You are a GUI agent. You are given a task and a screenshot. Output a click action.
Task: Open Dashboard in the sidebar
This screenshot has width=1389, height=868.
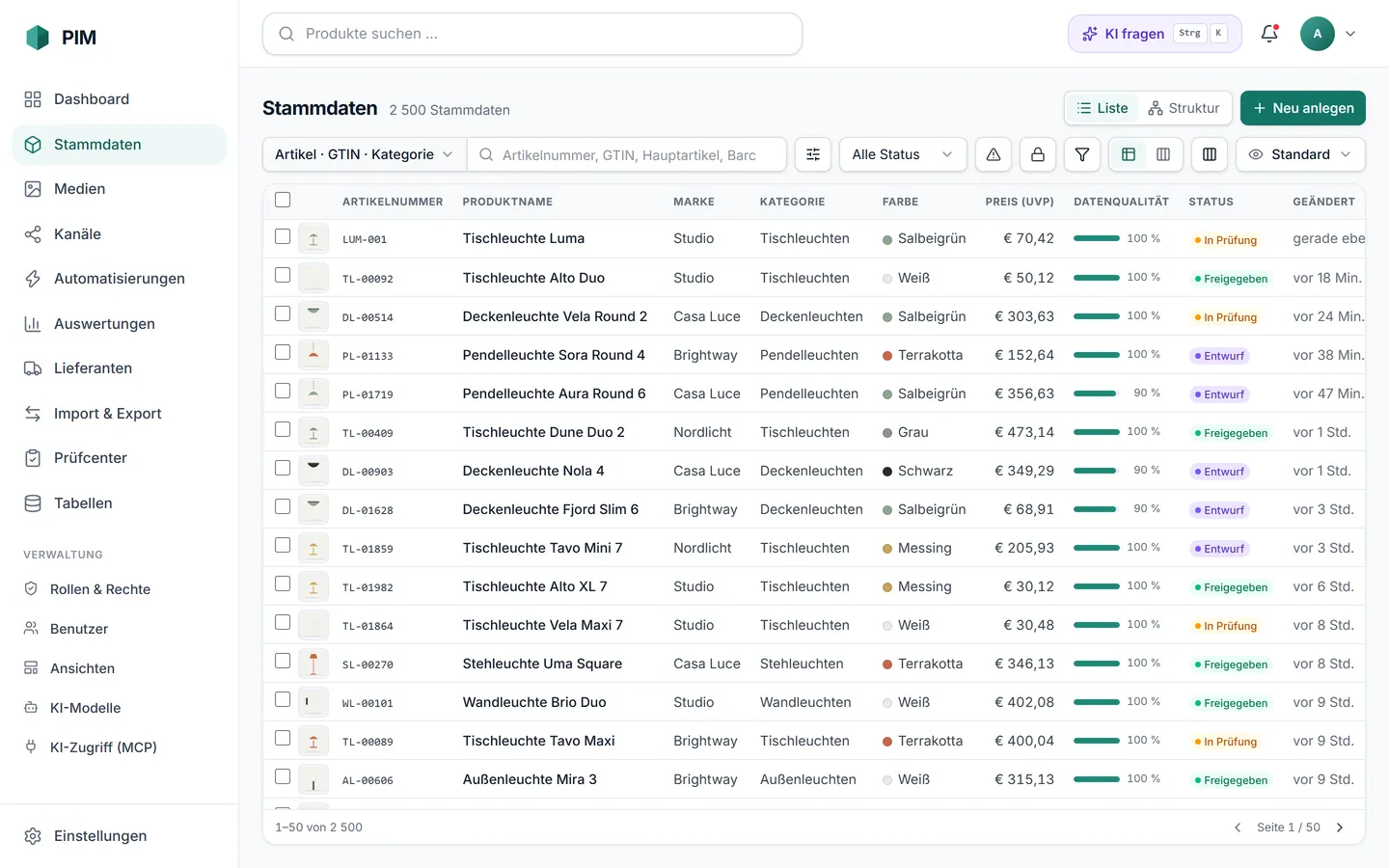click(x=119, y=99)
